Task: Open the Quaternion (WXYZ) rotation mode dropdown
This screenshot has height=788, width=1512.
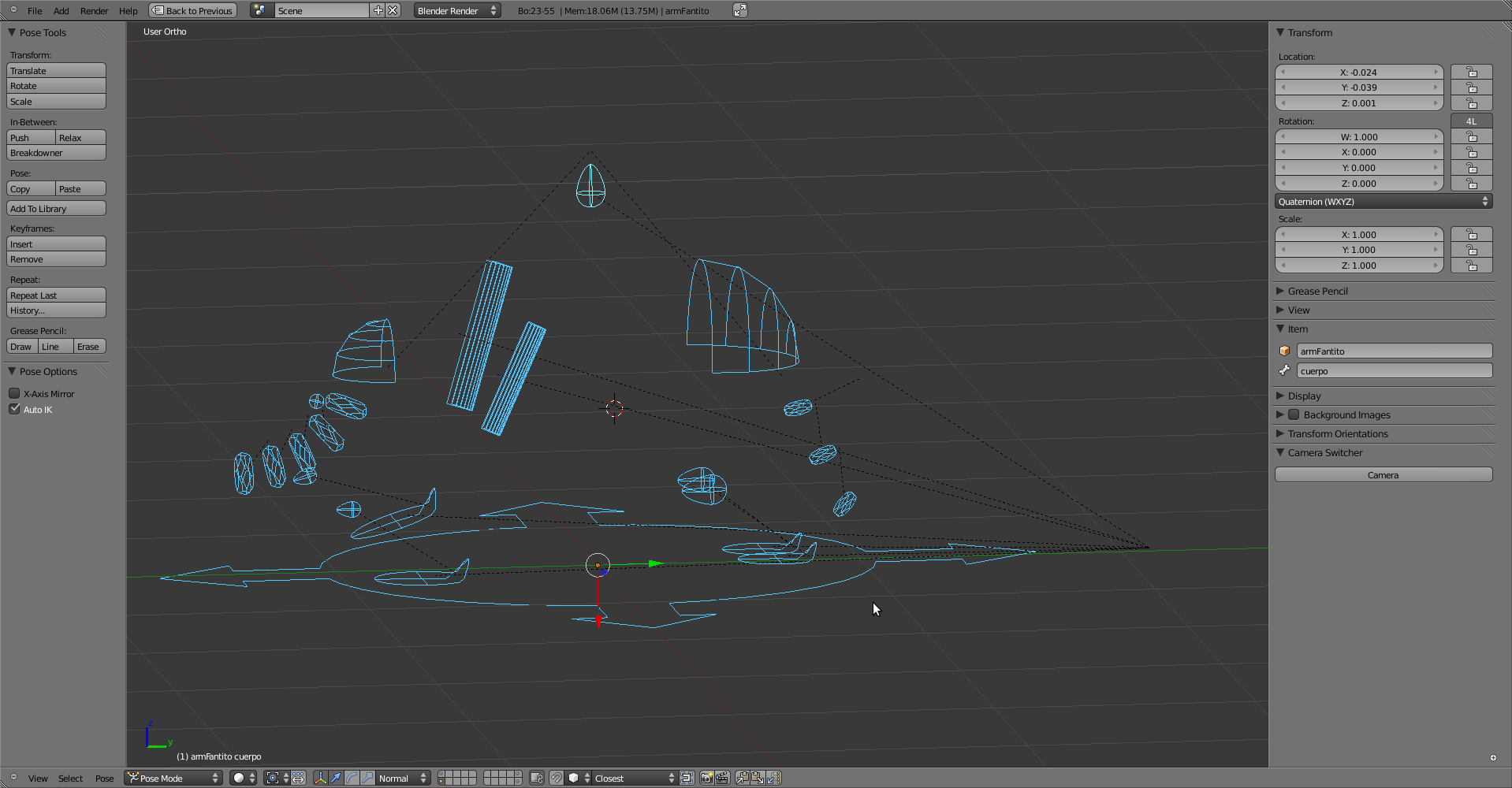Action: click(x=1384, y=202)
